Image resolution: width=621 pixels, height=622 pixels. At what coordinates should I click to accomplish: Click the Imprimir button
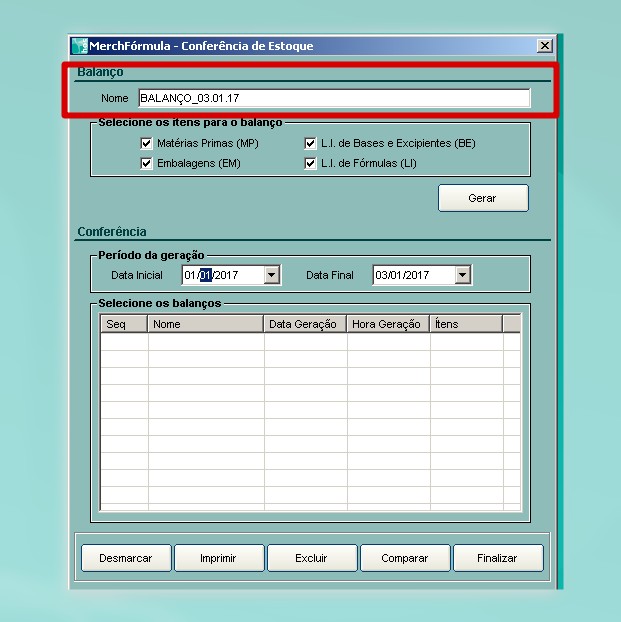(219, 558)
